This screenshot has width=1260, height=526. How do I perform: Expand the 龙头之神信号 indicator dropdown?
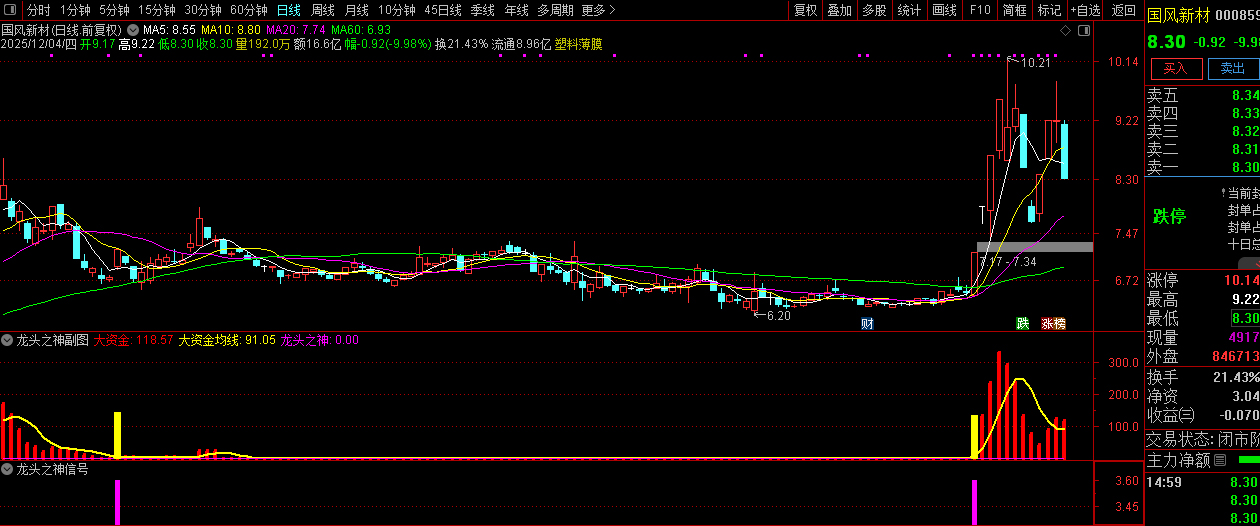[7, 468]
